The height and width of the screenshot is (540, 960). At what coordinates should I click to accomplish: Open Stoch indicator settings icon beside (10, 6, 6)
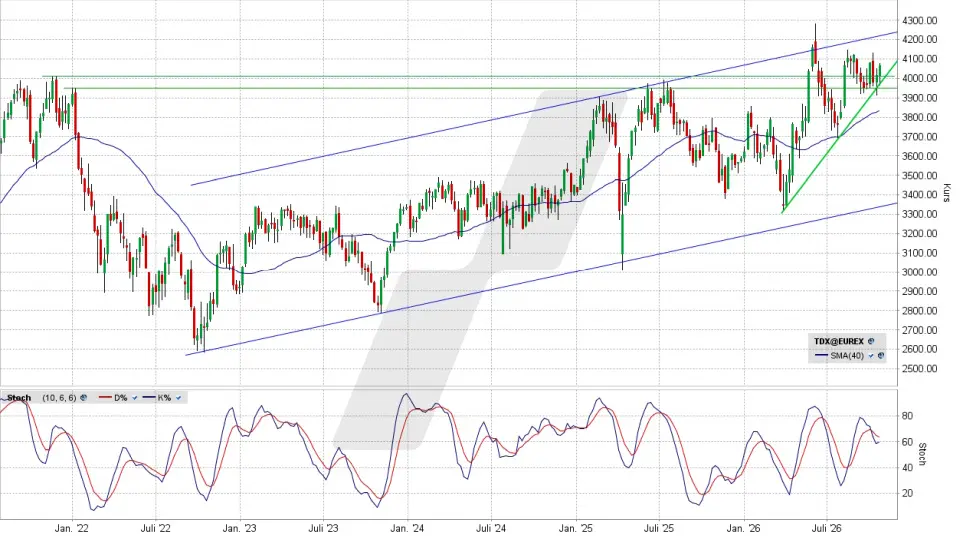pos(83,398)
